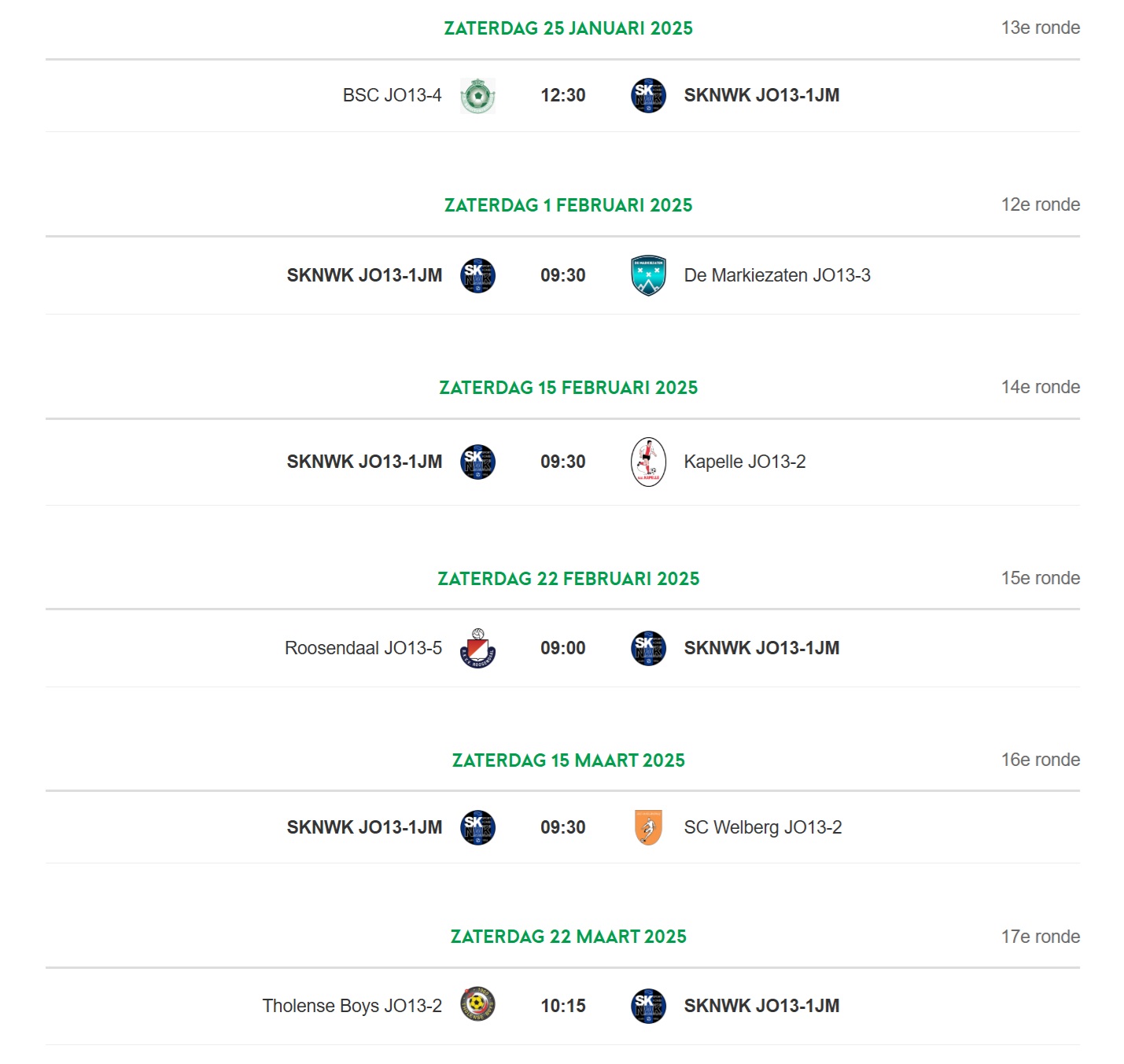Click SKNWK logo in Kapelle match

tap(477, 462)
